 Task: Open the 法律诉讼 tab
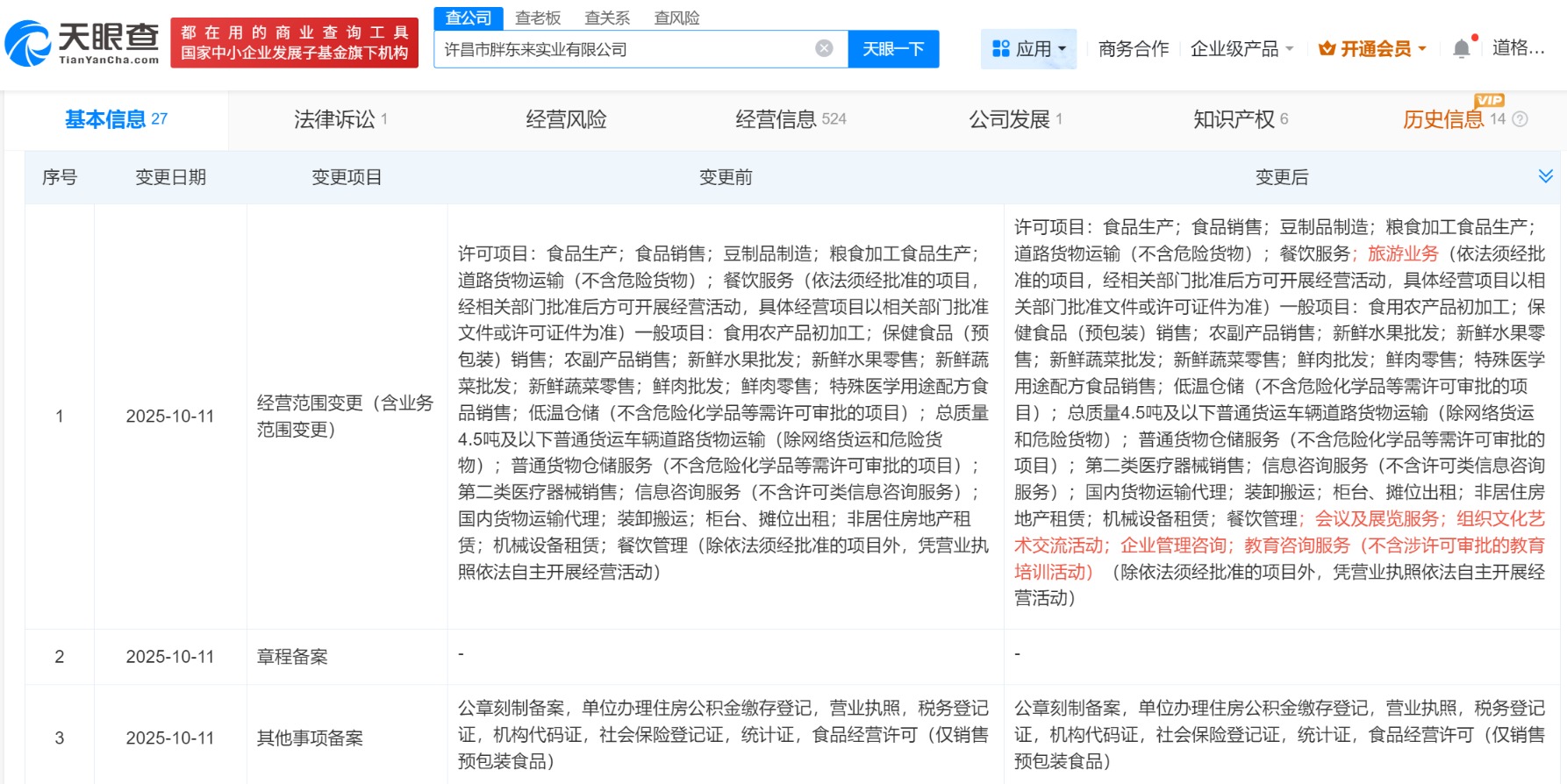click(340, 119)
